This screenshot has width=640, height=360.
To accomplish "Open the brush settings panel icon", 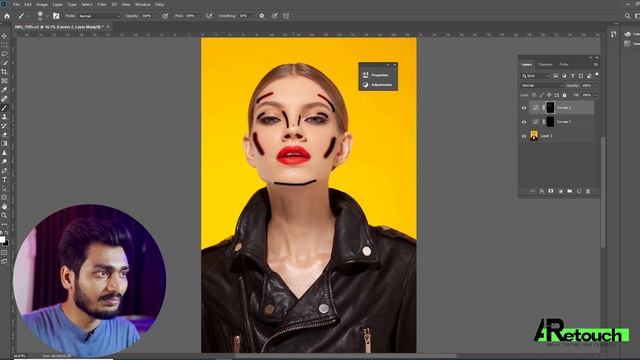I will [x=56, y=16].
